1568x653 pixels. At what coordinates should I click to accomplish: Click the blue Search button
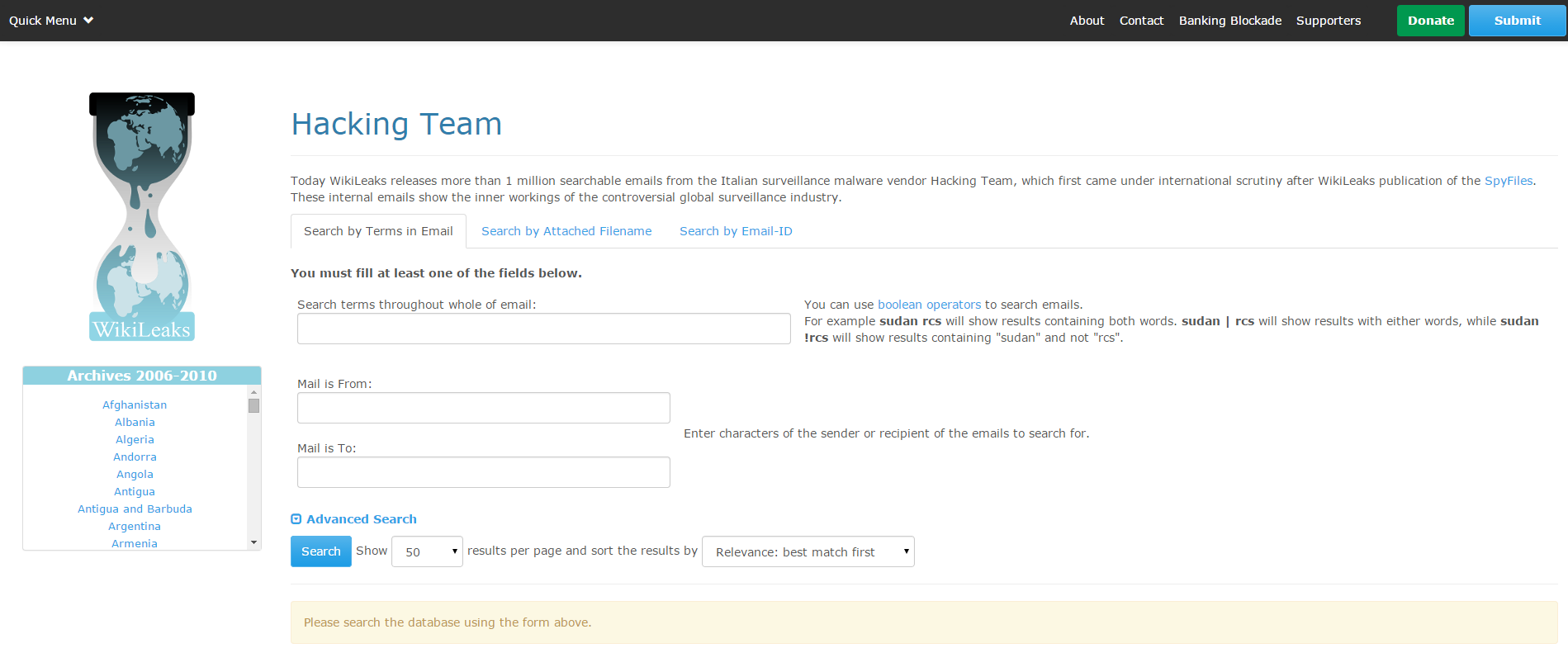[x=321, y=551]
